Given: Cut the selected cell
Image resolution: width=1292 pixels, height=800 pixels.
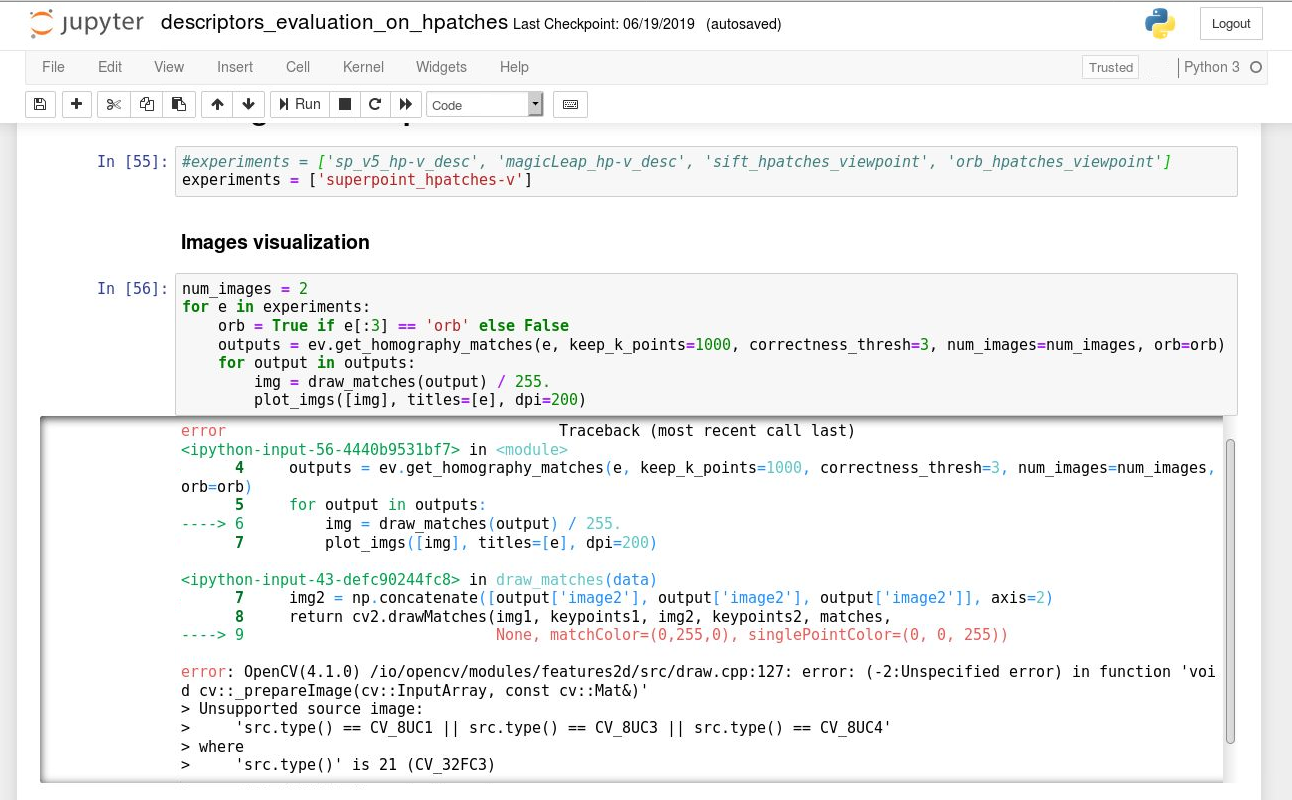Looking at the screenshot, I should click(113, 104).
